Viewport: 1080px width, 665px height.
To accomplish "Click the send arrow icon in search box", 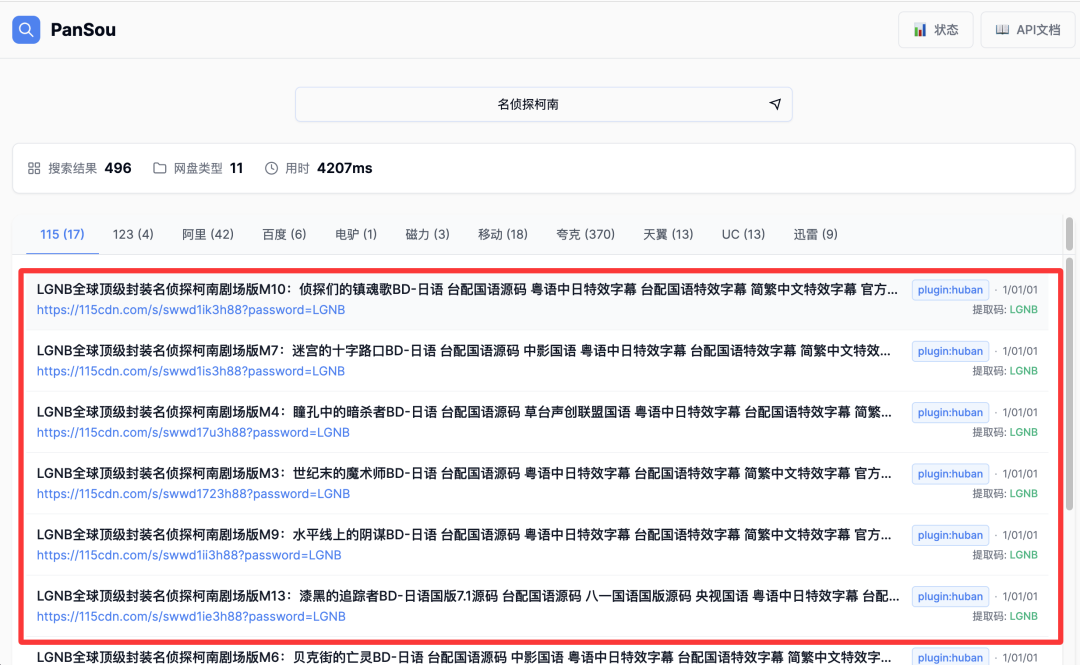I will coord(775,104).
